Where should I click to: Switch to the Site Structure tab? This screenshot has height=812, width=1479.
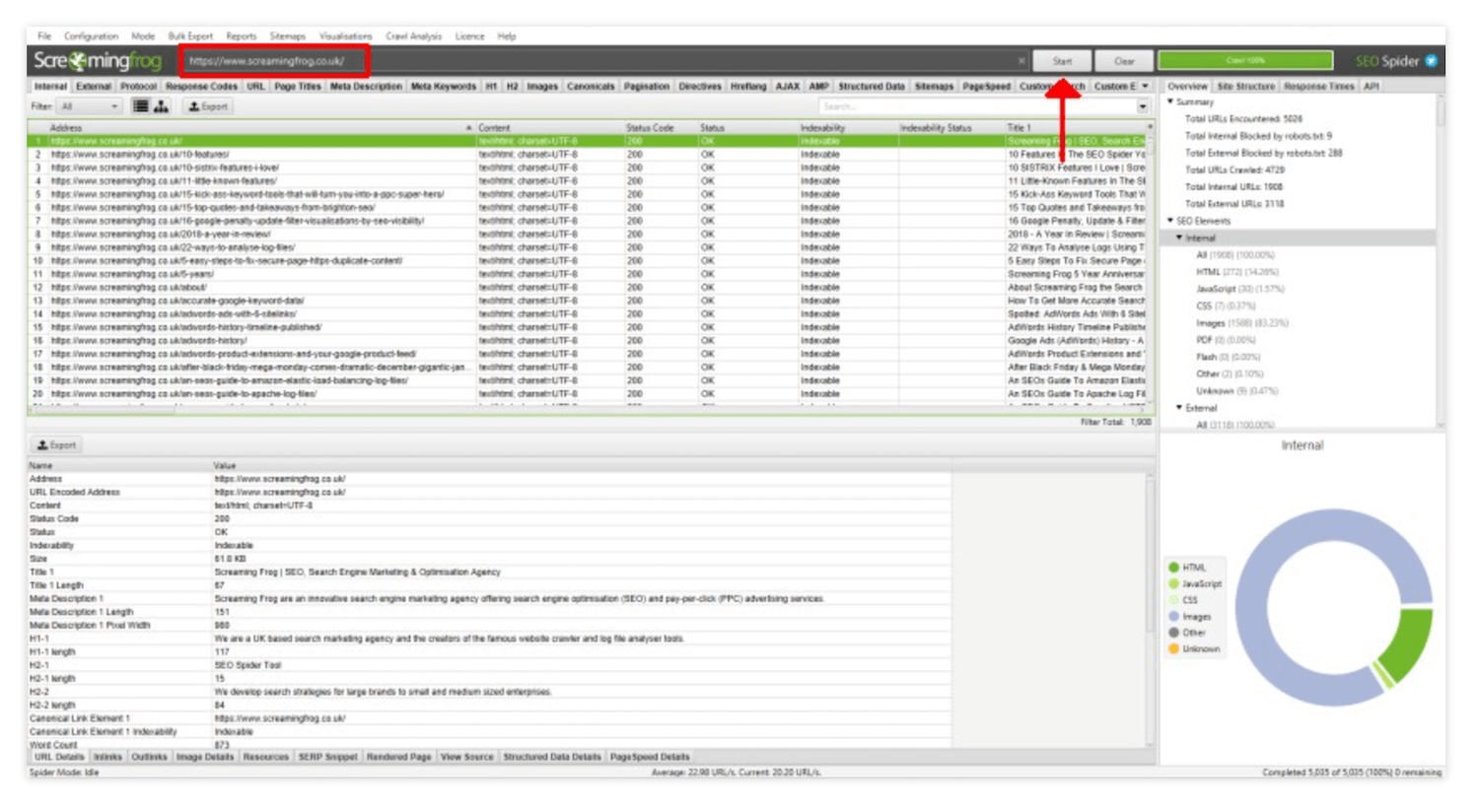(x=1245, y=87)
